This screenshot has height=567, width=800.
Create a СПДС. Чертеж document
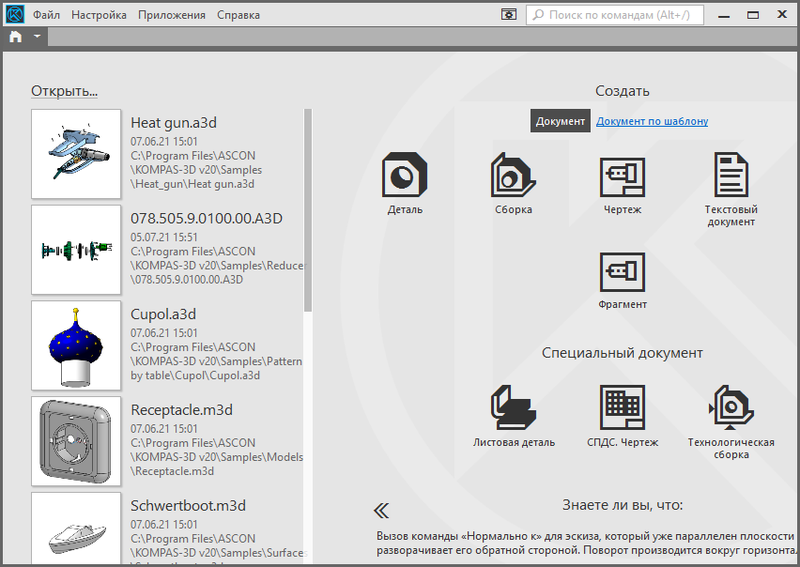[x=622, y=416]
